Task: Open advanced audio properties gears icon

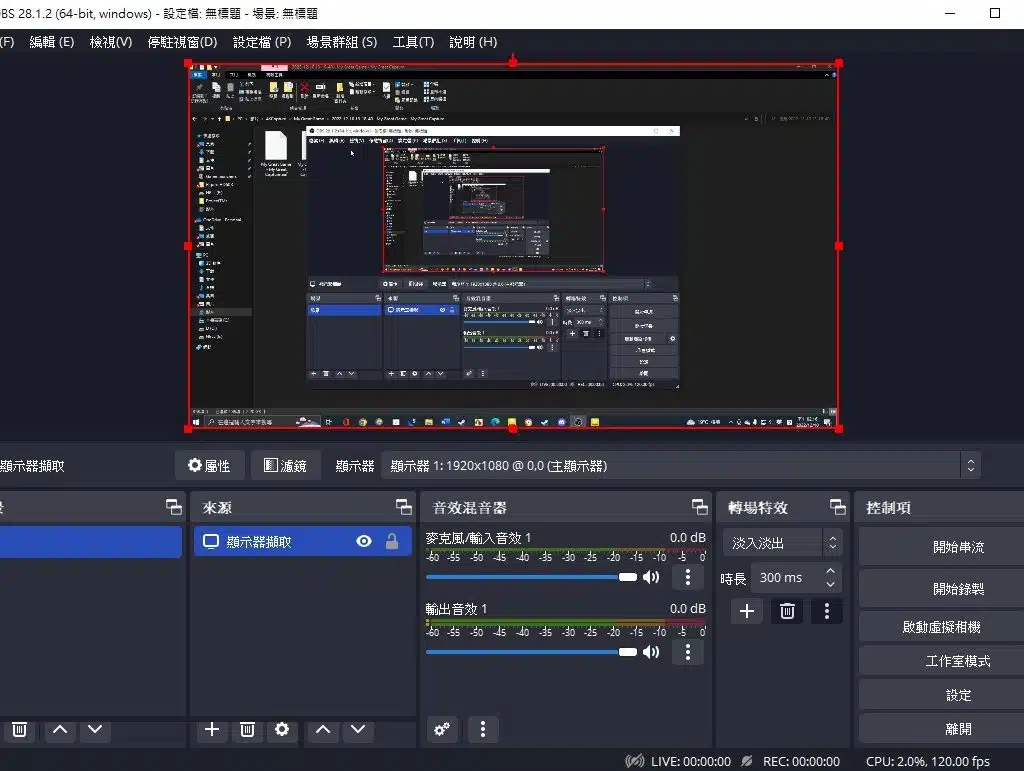Action: pyautogui.click(x=443, y=730)
